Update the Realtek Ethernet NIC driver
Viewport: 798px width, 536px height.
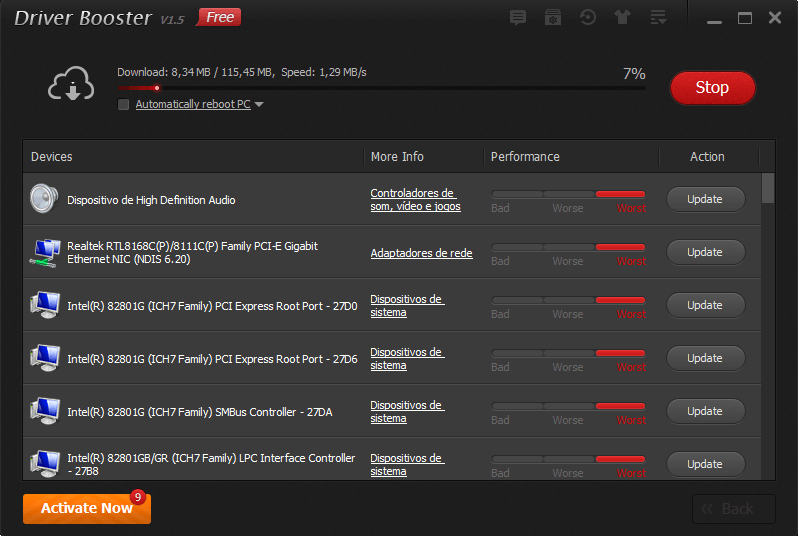point(705,252)
